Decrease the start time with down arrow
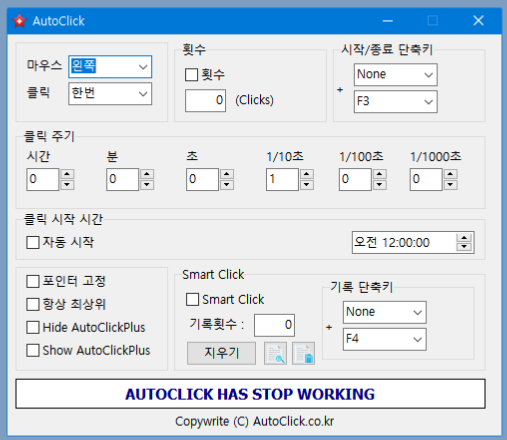 click(464, 247)
